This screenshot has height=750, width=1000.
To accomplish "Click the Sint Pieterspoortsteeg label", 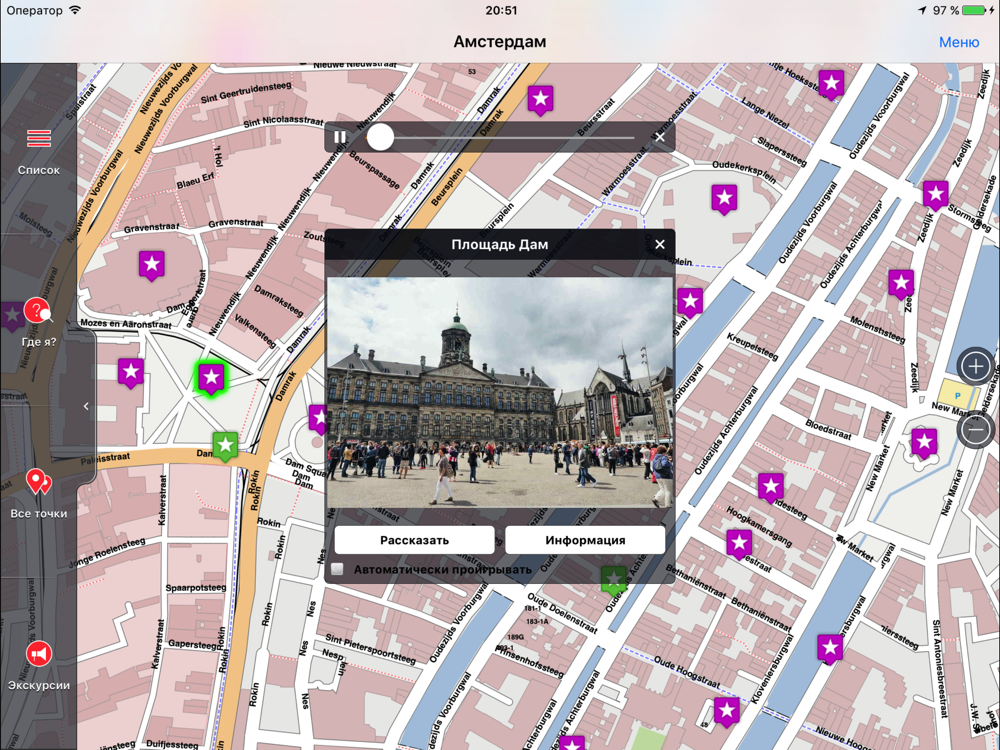I will coord(370,649).
